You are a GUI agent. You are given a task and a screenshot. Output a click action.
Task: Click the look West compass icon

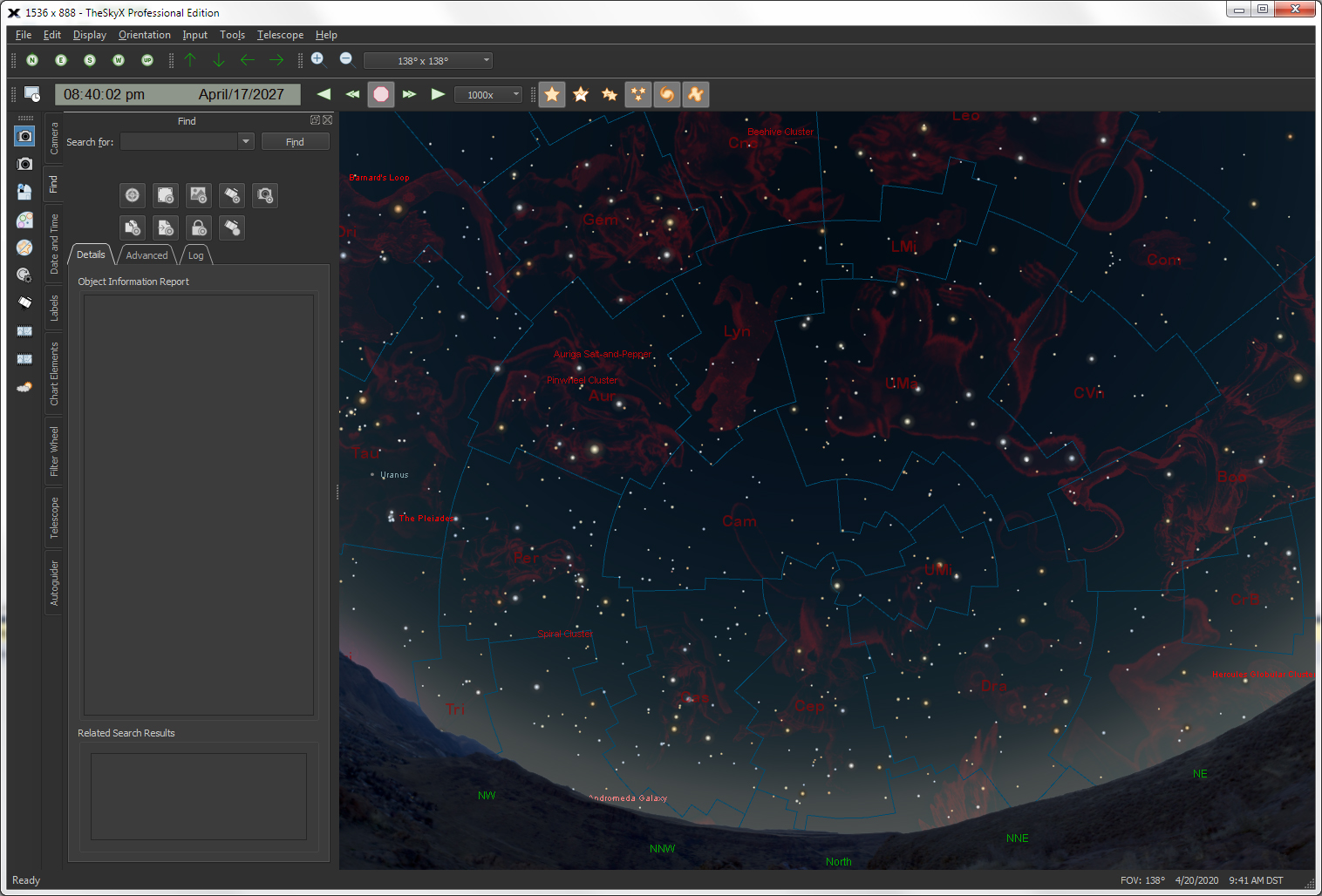tap(119, 60)
